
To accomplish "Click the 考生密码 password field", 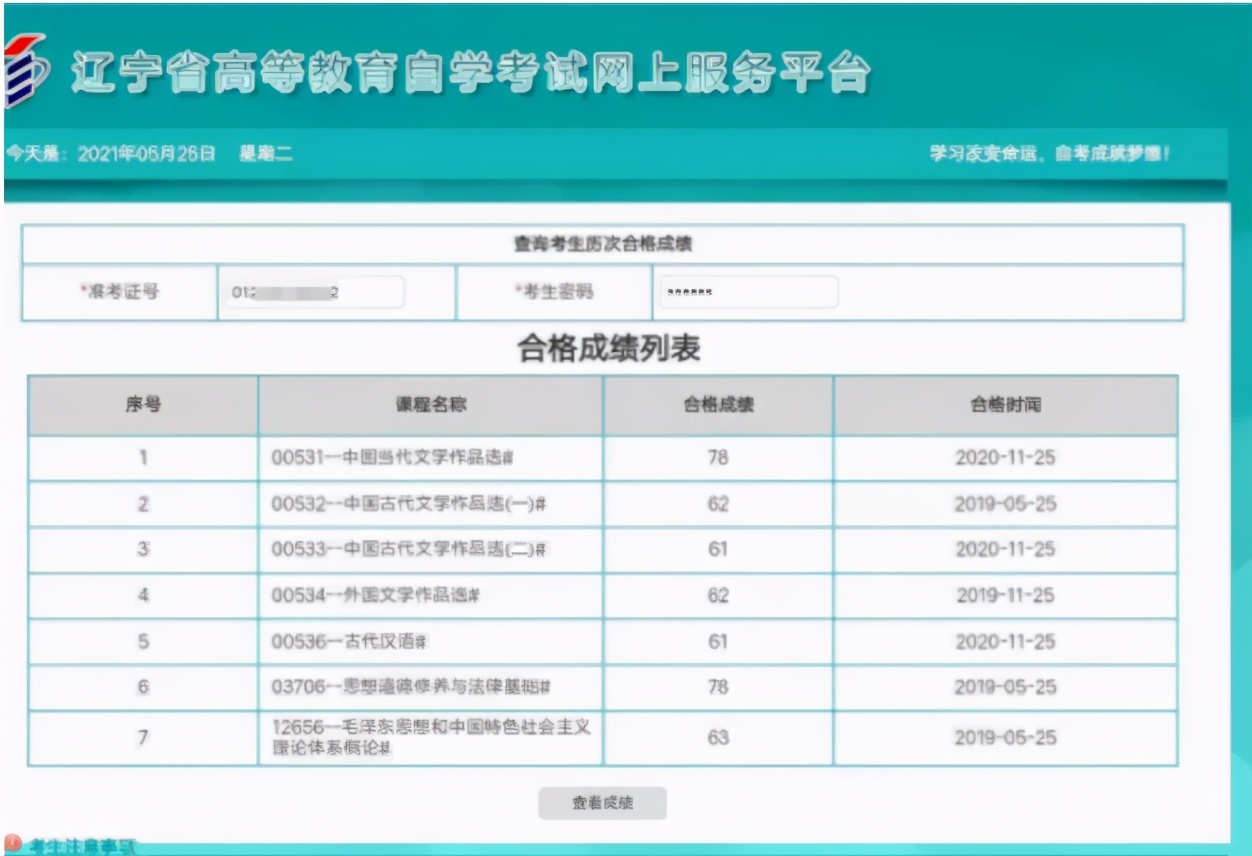I will point(747,291).
